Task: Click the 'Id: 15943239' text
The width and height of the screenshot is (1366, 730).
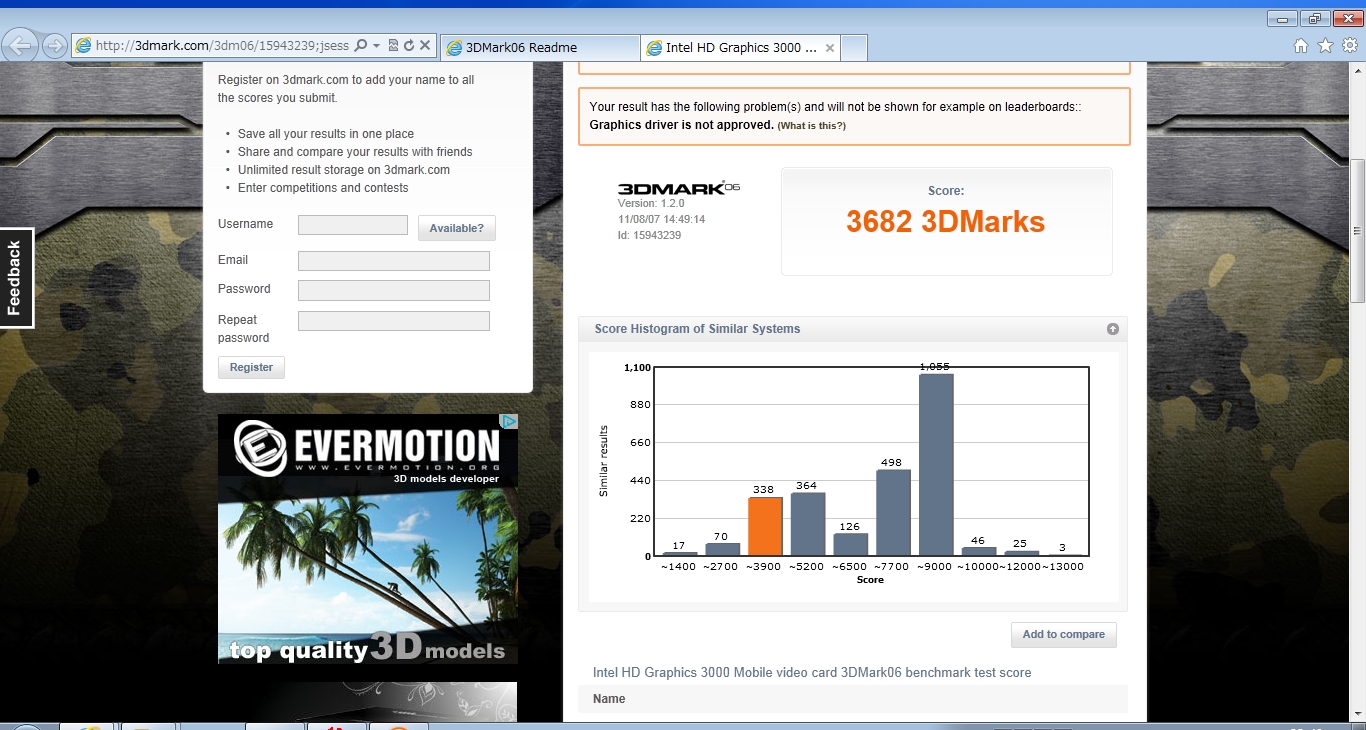Action: tap(649, 235)
